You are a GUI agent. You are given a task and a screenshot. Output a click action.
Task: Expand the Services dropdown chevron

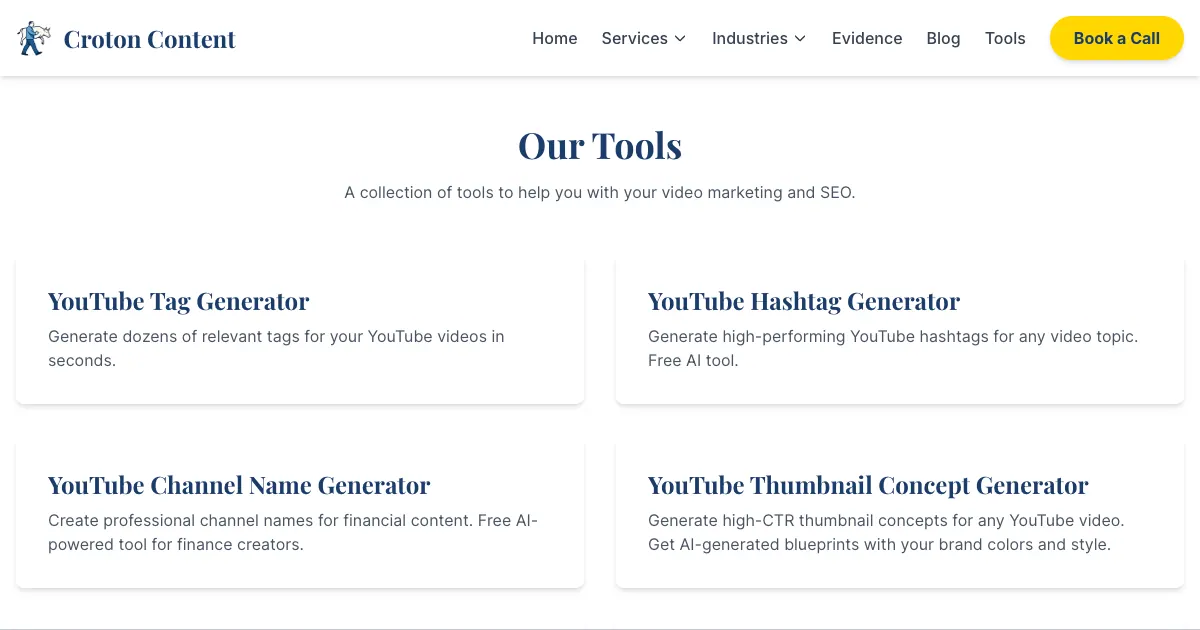pyautogui.click(x=680, y=39)
